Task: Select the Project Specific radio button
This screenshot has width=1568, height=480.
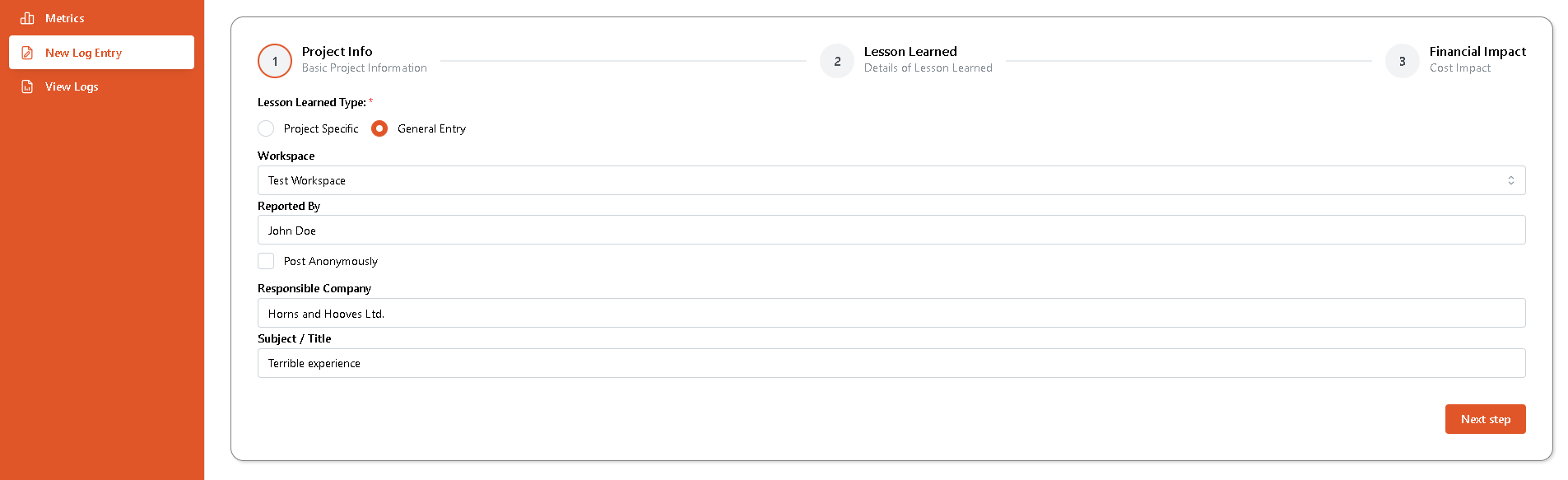Action: coord(266,128)
